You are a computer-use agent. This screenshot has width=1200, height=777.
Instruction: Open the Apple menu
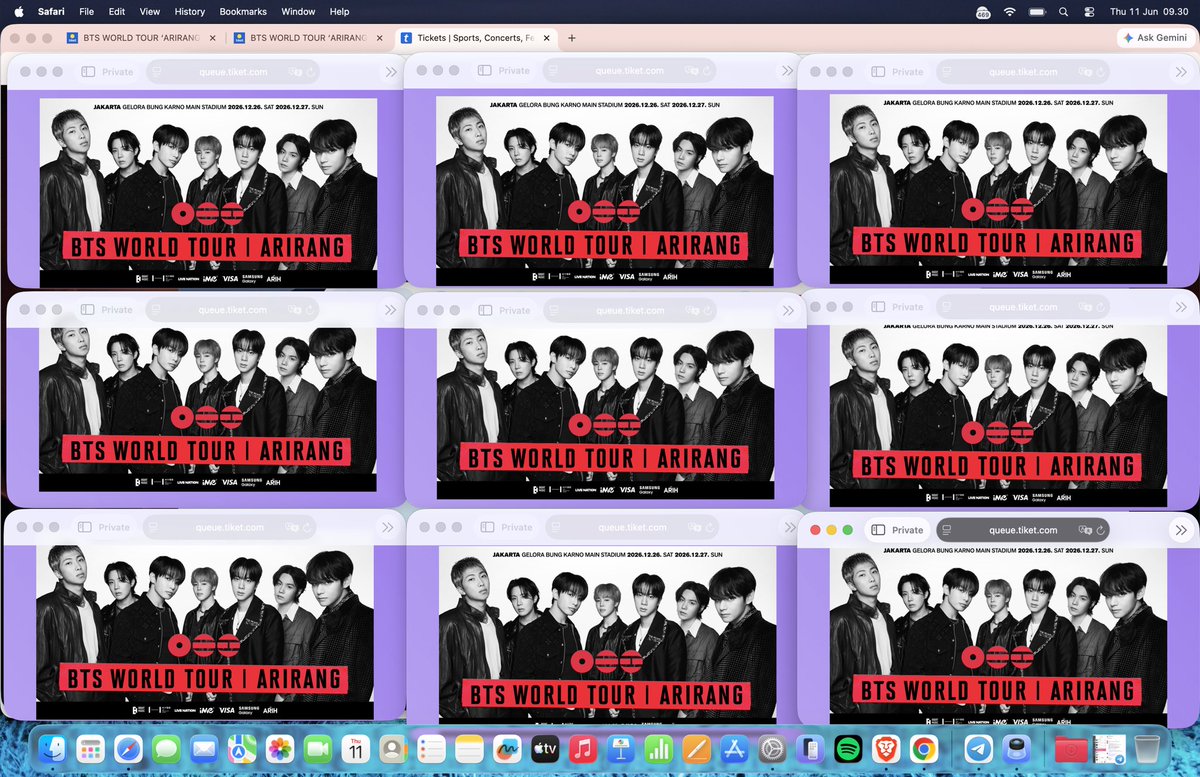18,11
